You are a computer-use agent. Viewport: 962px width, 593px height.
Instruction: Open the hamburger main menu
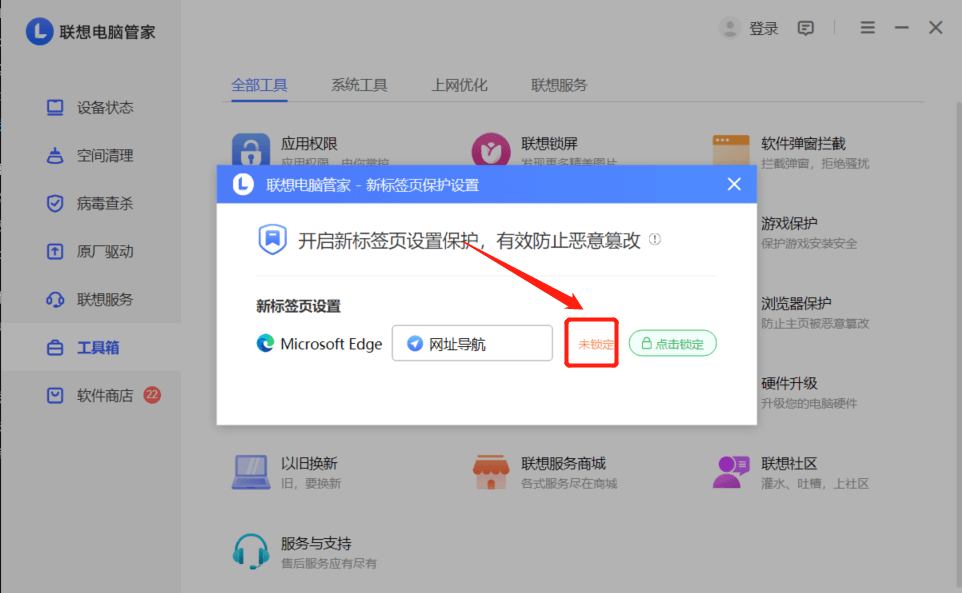[x=868, y=28]
